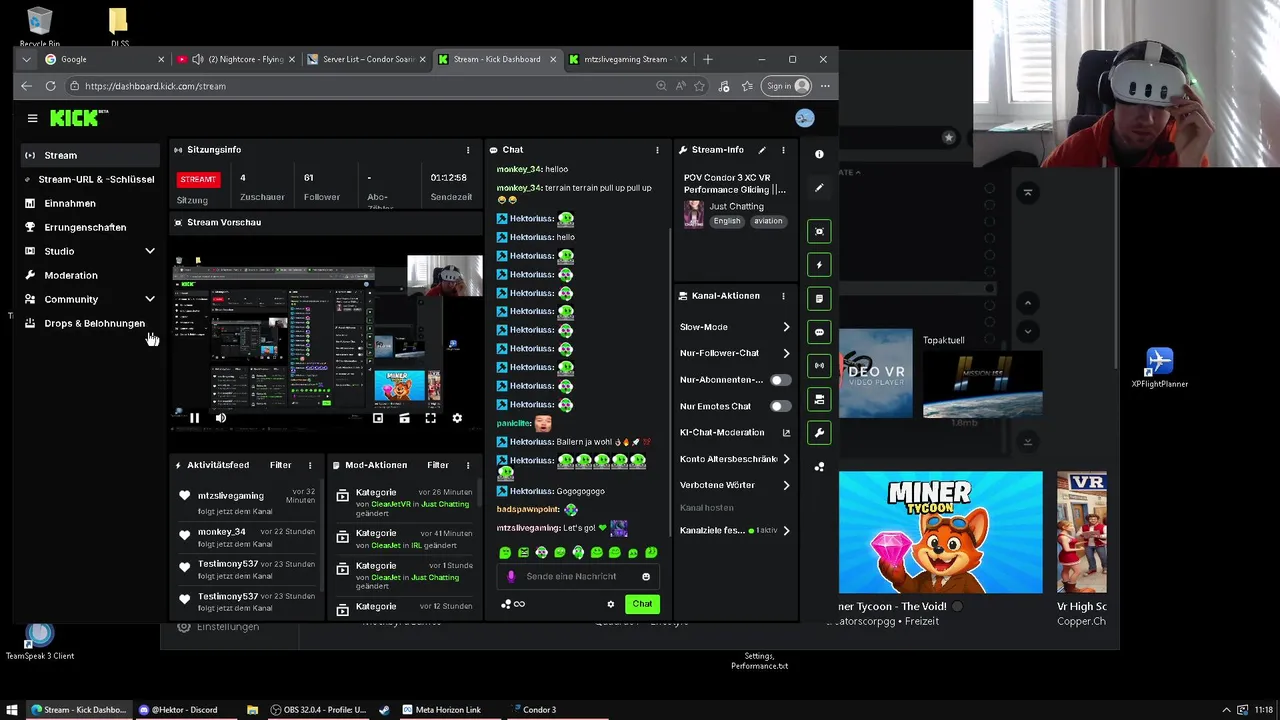Open Sitzungsinfo panel options menu
This screenshot has width=1280, height=720.
468,150
